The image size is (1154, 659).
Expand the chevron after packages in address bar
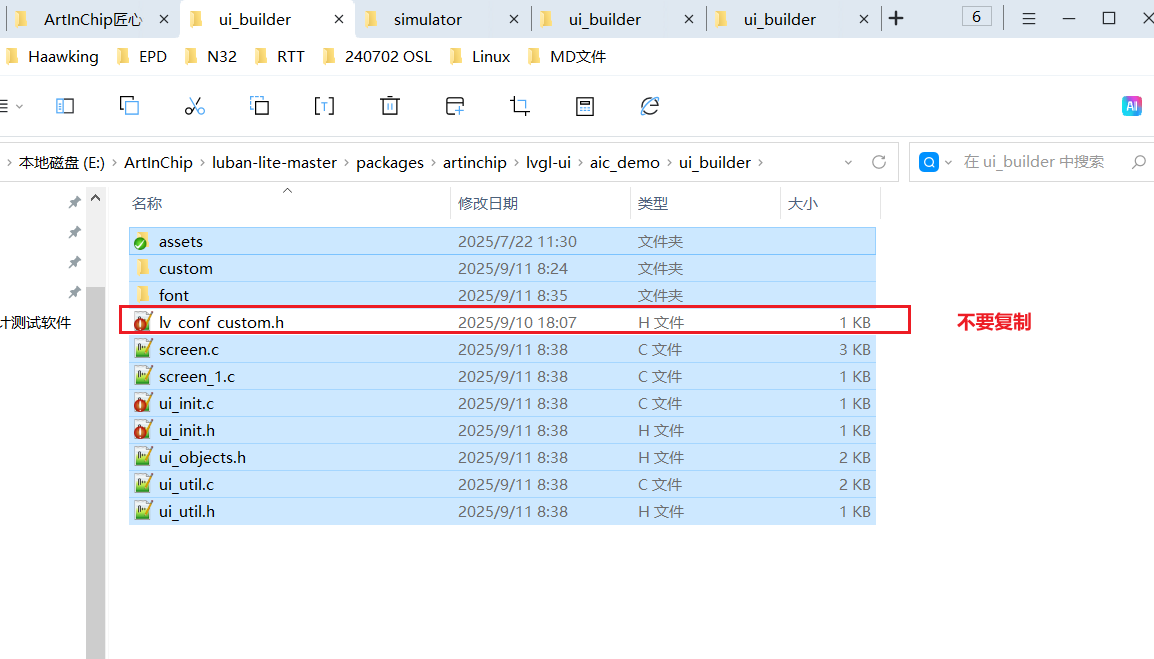pyautogui.click(x=433, y=163)
